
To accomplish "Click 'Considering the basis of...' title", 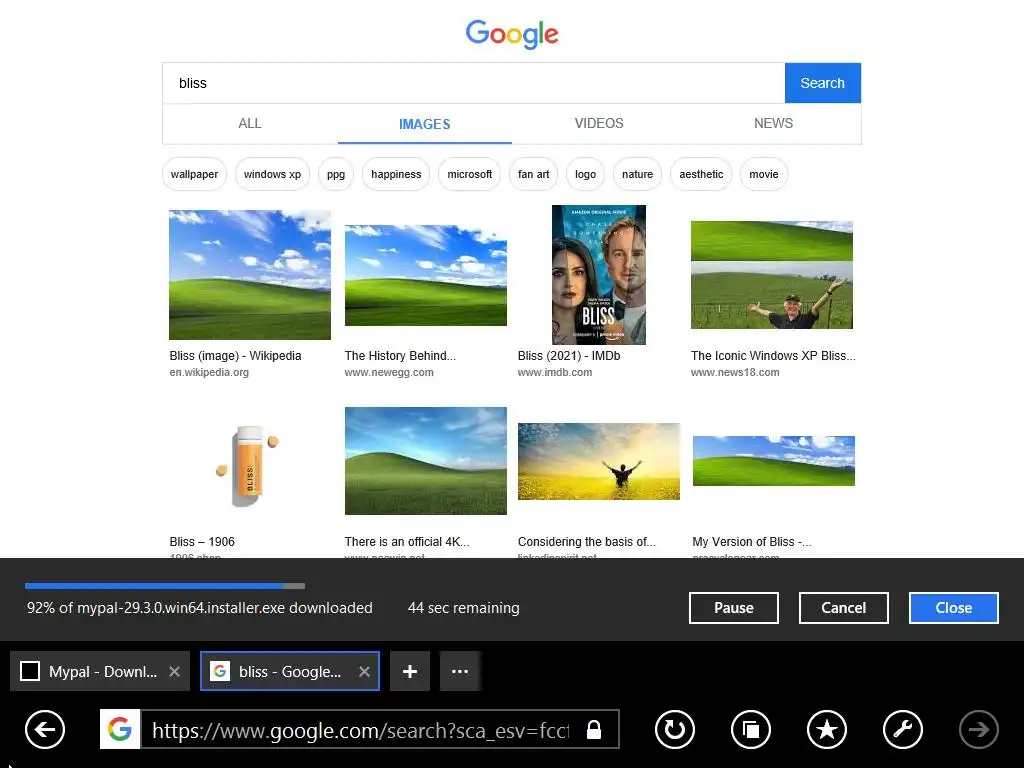I will tap(586, 542).
